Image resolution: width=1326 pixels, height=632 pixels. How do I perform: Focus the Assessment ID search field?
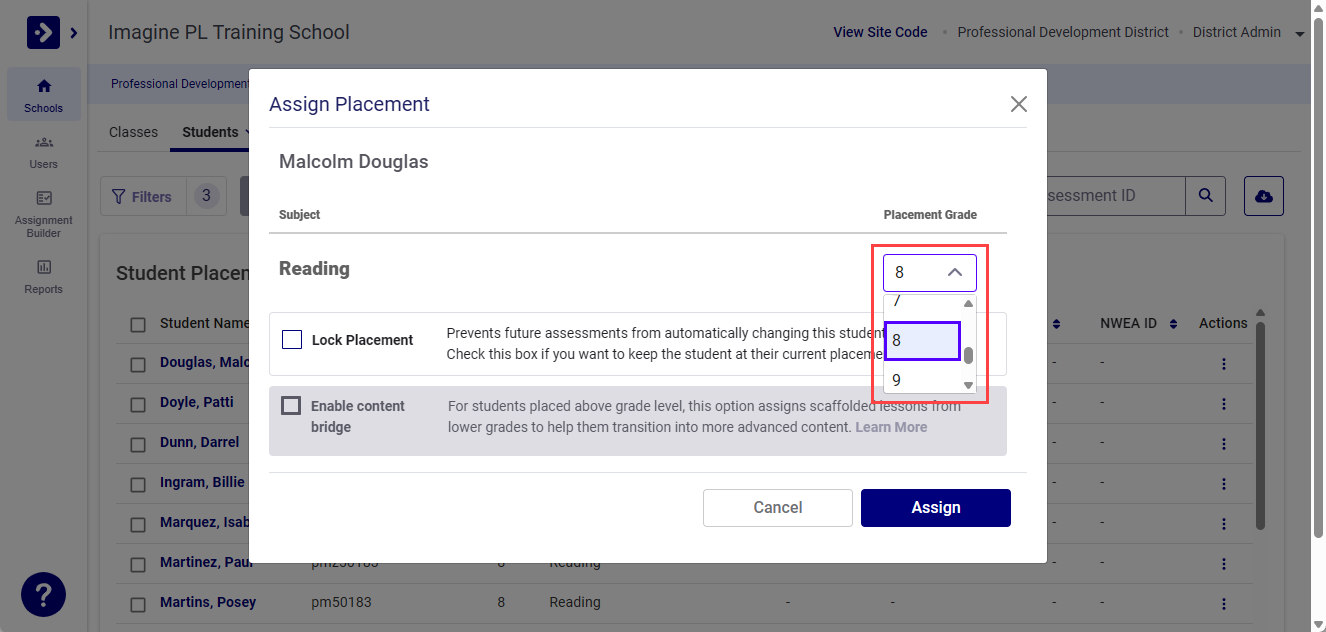[1116, 196]
